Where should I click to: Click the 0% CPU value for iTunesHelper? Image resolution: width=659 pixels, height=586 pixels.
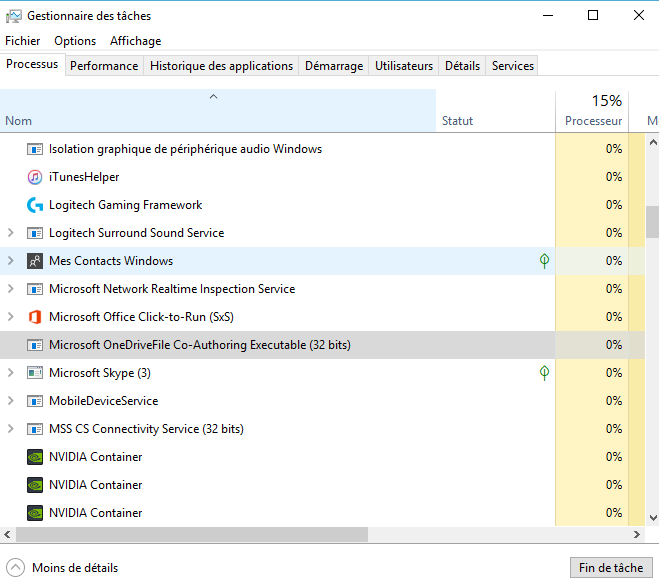coord(614,177)
